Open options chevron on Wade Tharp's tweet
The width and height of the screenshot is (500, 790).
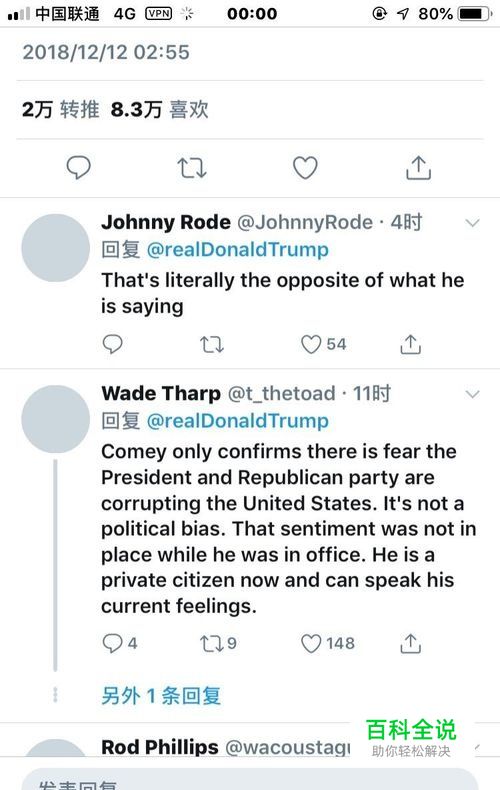pos(472,394)
